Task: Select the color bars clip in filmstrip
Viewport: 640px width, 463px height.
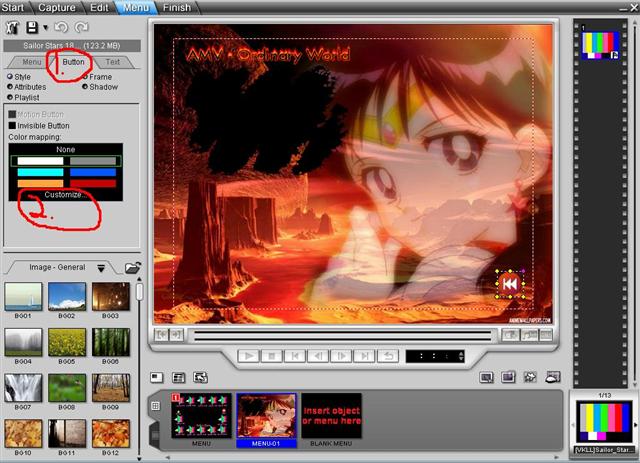Action: tap(600, 45)
